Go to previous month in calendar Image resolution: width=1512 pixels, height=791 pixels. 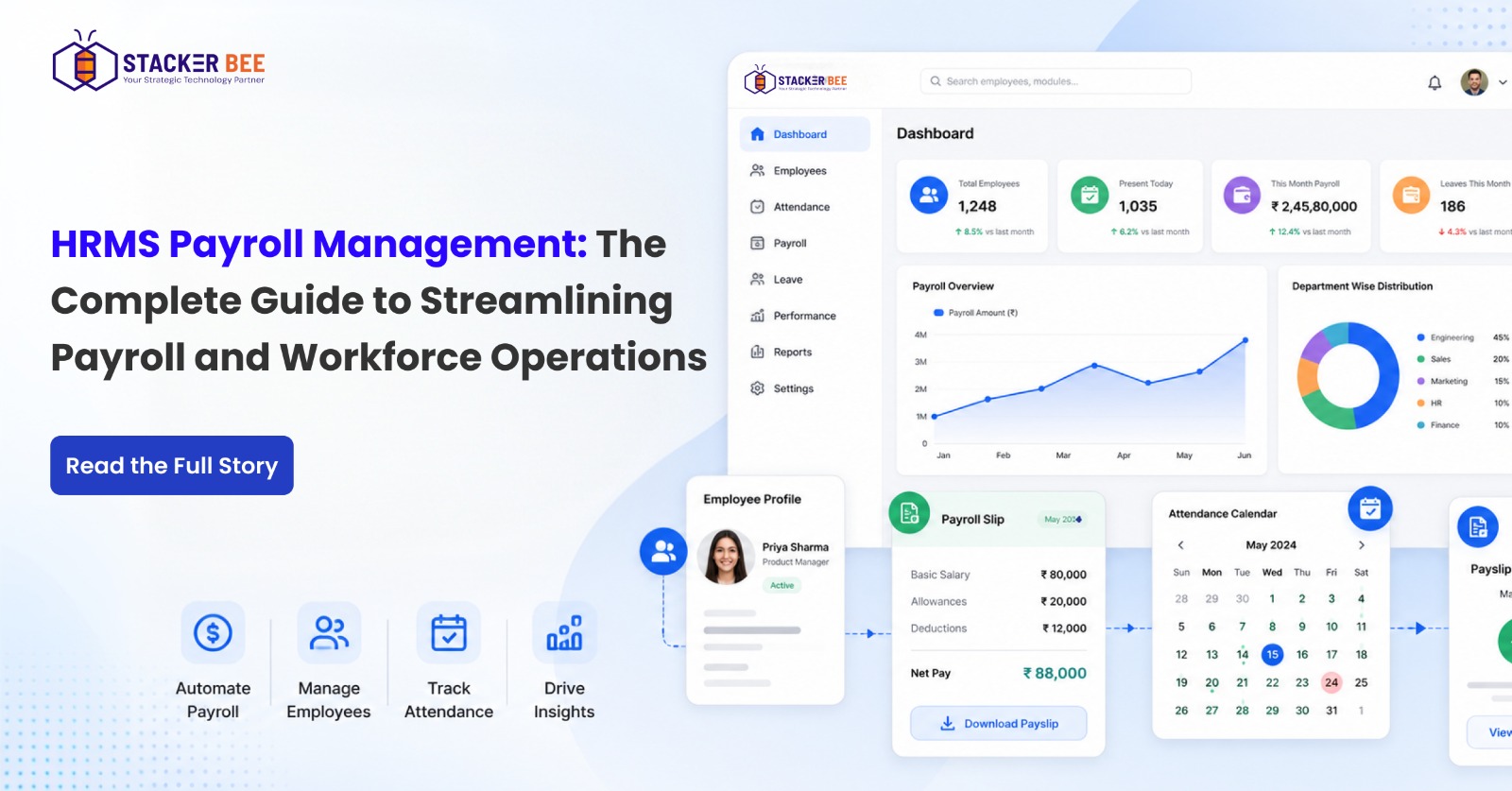pos(1180,545)
